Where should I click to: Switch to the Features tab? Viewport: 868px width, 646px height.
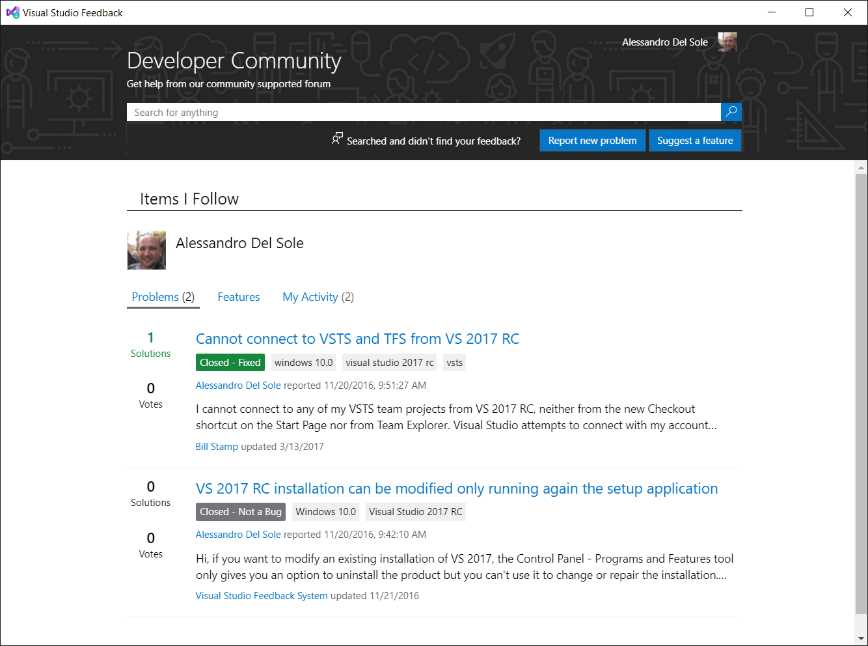238,297
